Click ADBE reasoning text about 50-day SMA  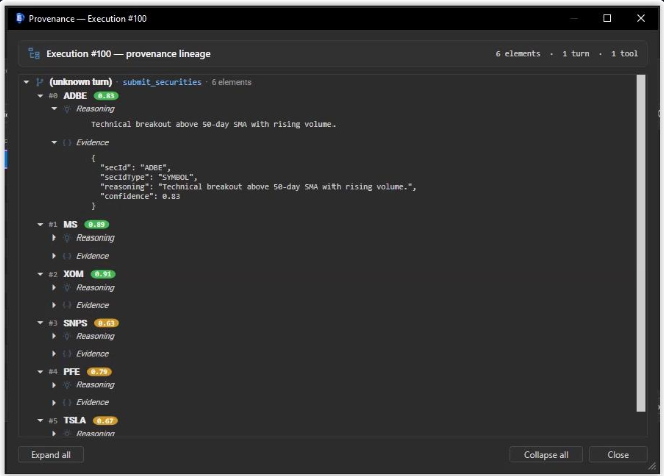[213, 124]
